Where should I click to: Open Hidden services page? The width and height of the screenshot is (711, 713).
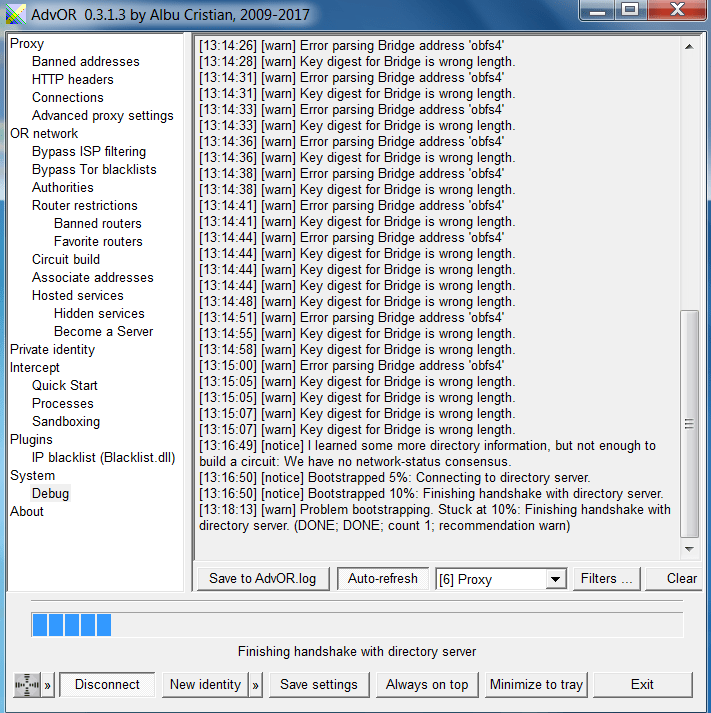pyautogui.click(x=99, y=313)
